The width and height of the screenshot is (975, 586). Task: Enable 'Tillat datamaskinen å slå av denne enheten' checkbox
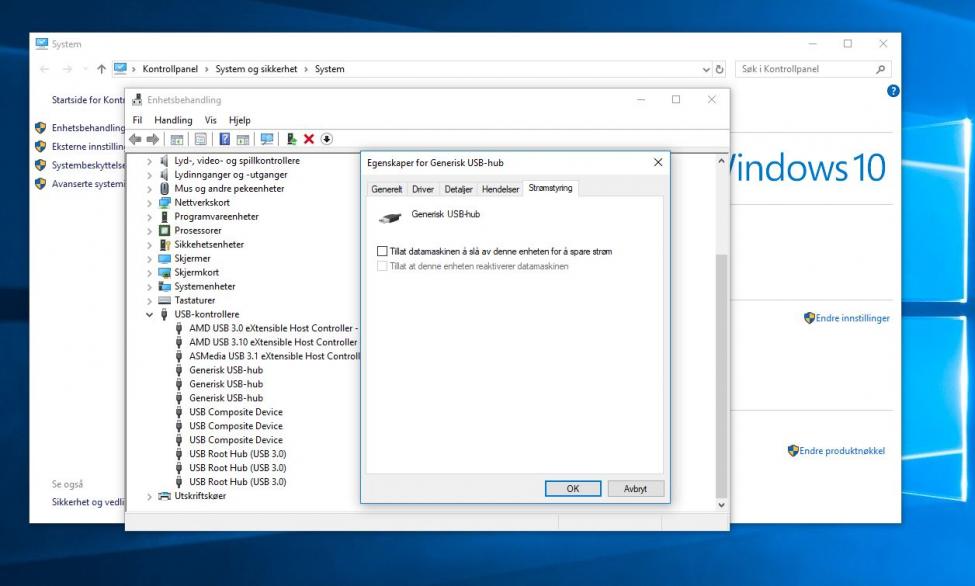382,251
